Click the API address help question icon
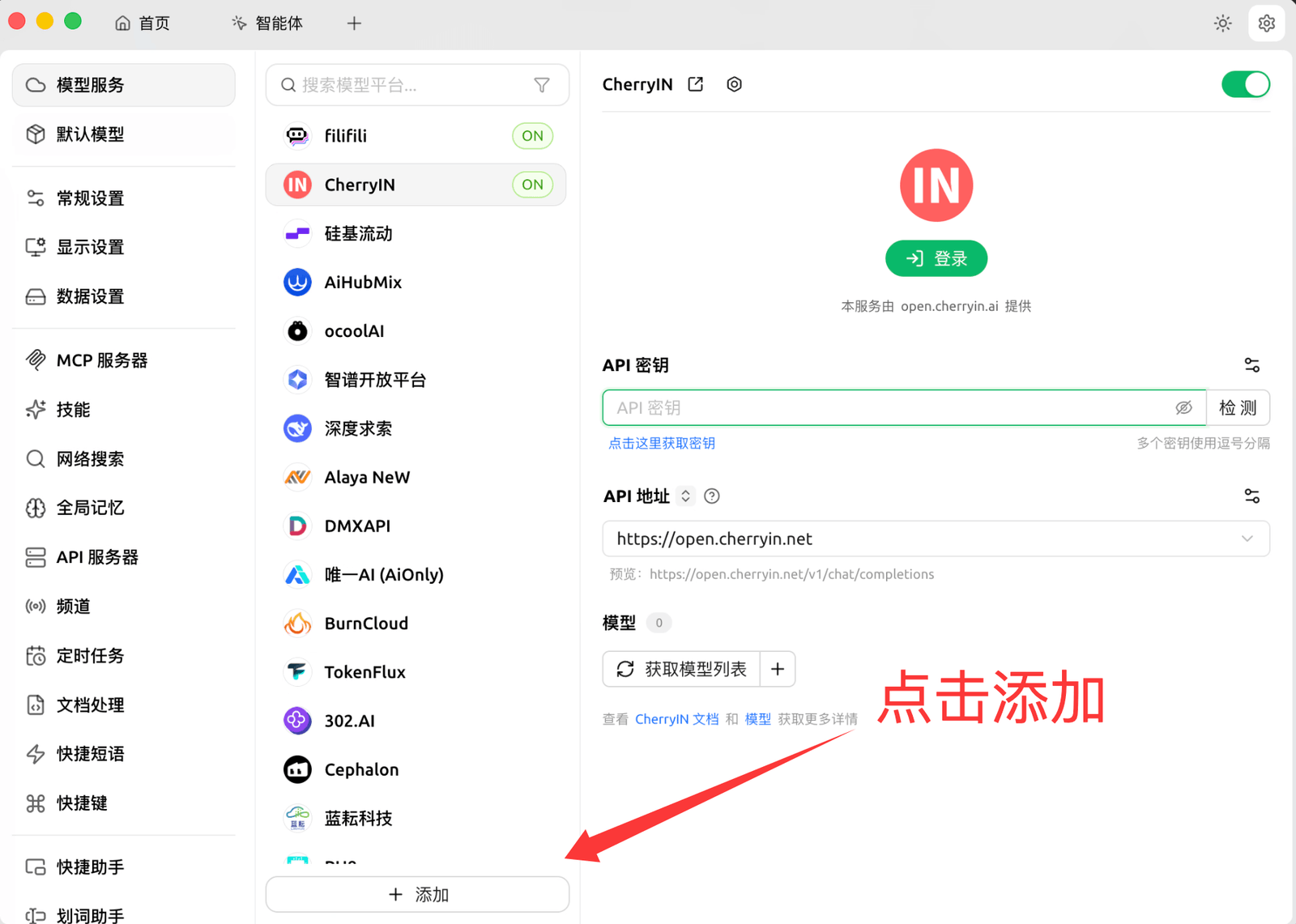The width and height of the screenshot is (1296, 924). [711, 496]
